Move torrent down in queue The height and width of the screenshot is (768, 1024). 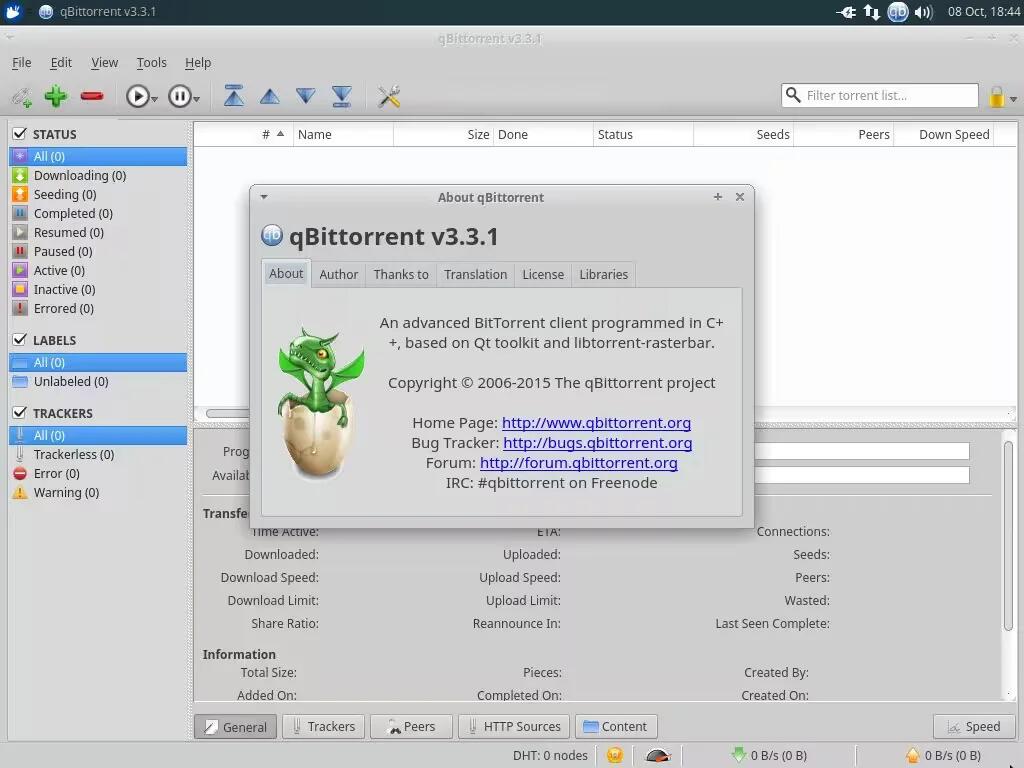306,97
